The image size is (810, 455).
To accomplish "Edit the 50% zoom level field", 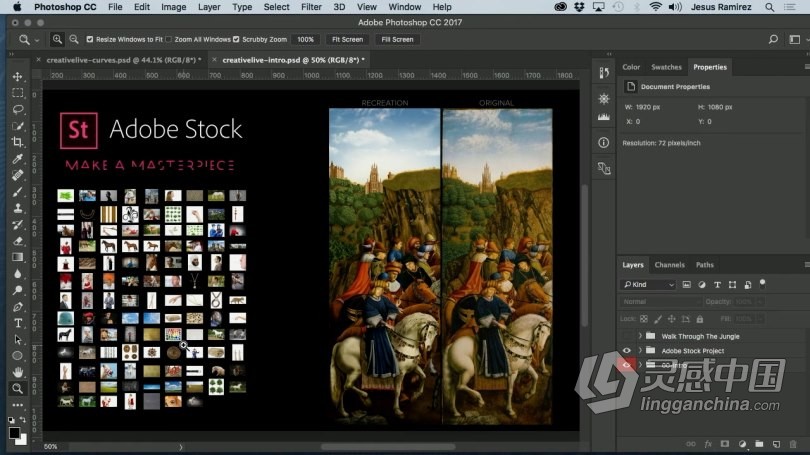I will (x=51, y=447).
